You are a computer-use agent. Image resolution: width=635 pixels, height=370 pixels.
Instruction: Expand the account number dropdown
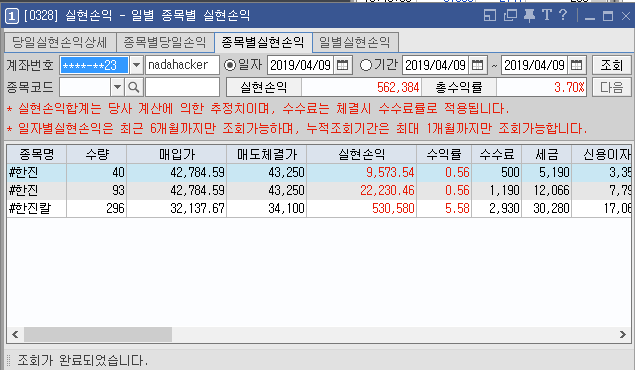(x=136, y=65)
